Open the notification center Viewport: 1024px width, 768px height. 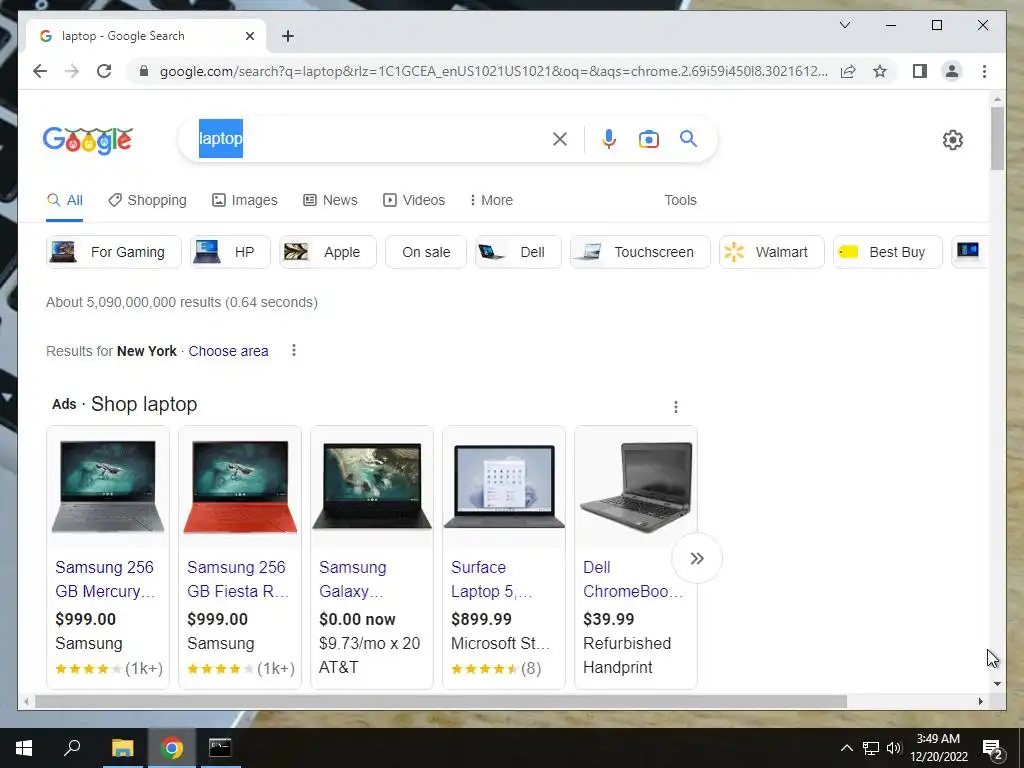click(993, 749)
